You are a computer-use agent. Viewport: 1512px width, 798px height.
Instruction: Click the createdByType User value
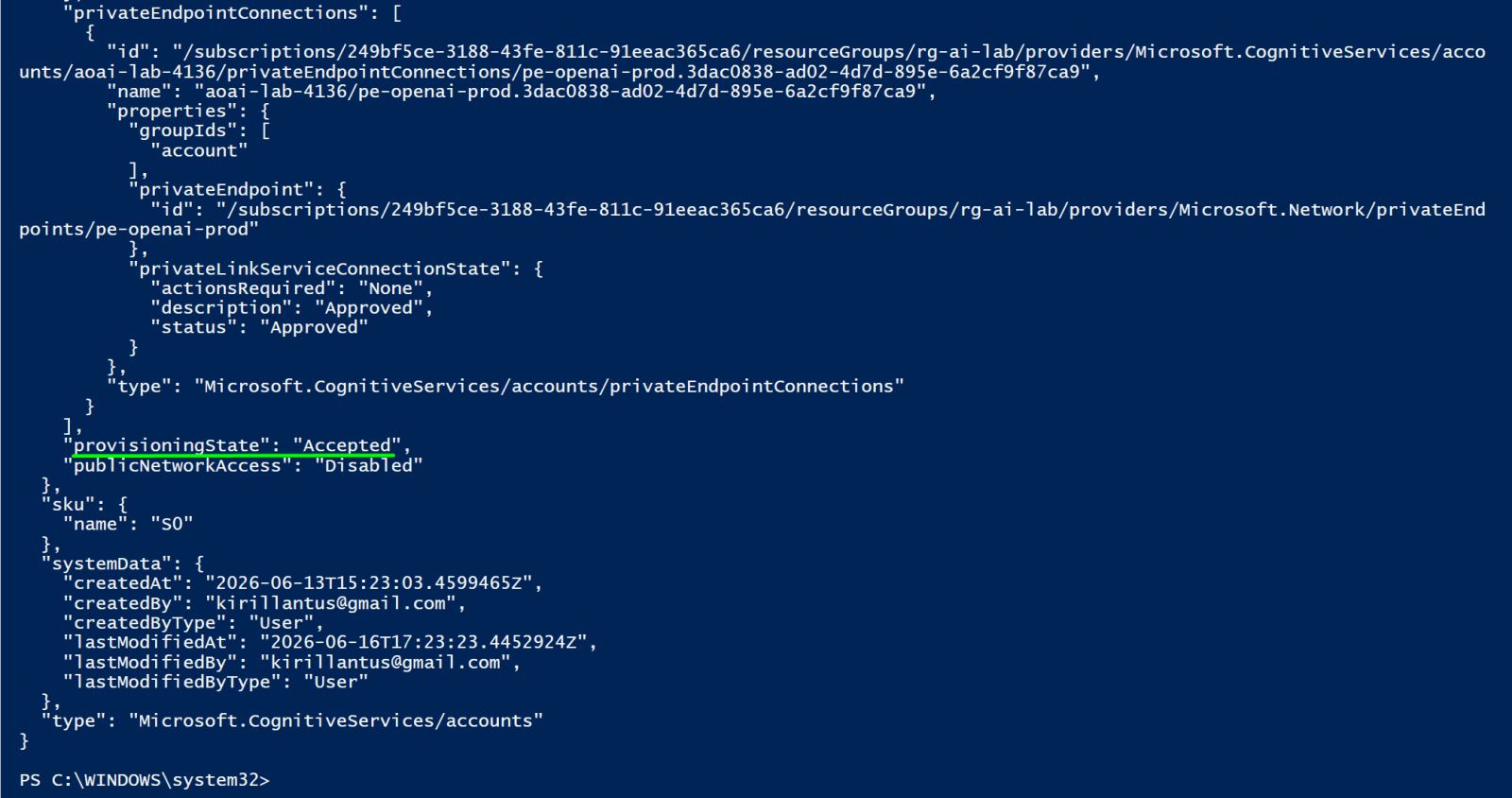(x=281, y=623)
